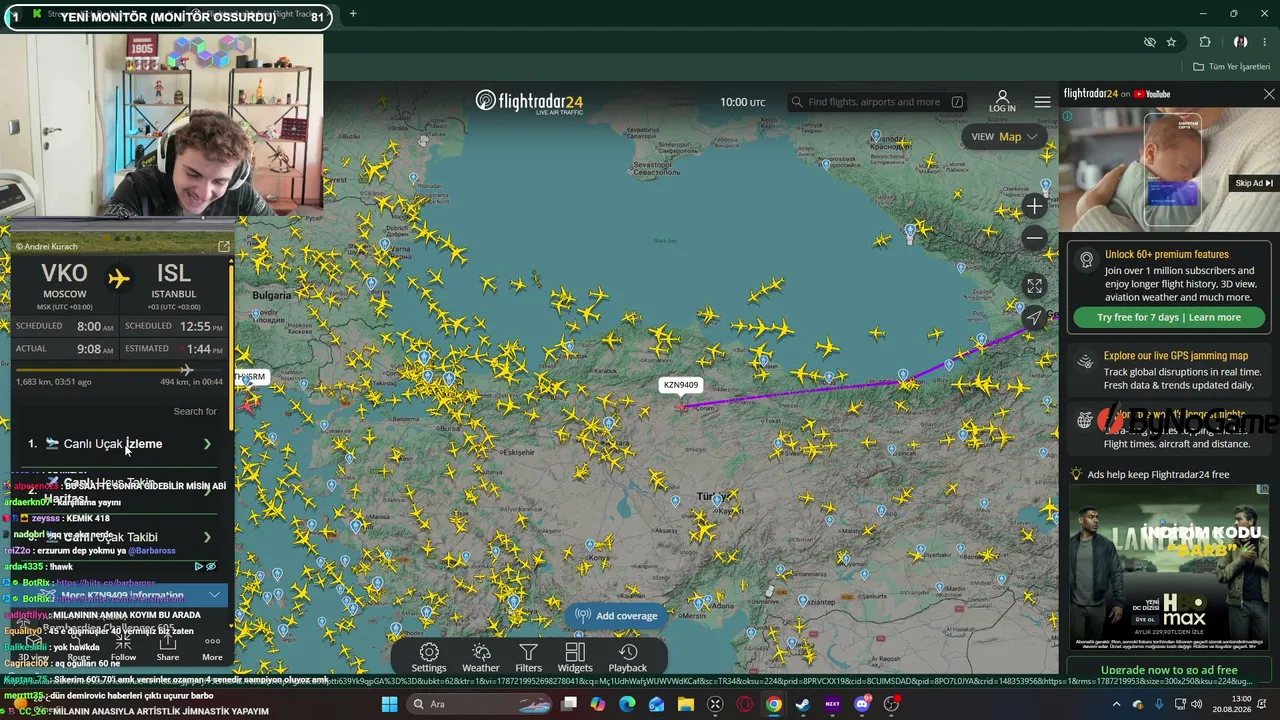Open Discord from the taskbar
Viewport: 1280px width, 720px height.
tap(862, 704)
